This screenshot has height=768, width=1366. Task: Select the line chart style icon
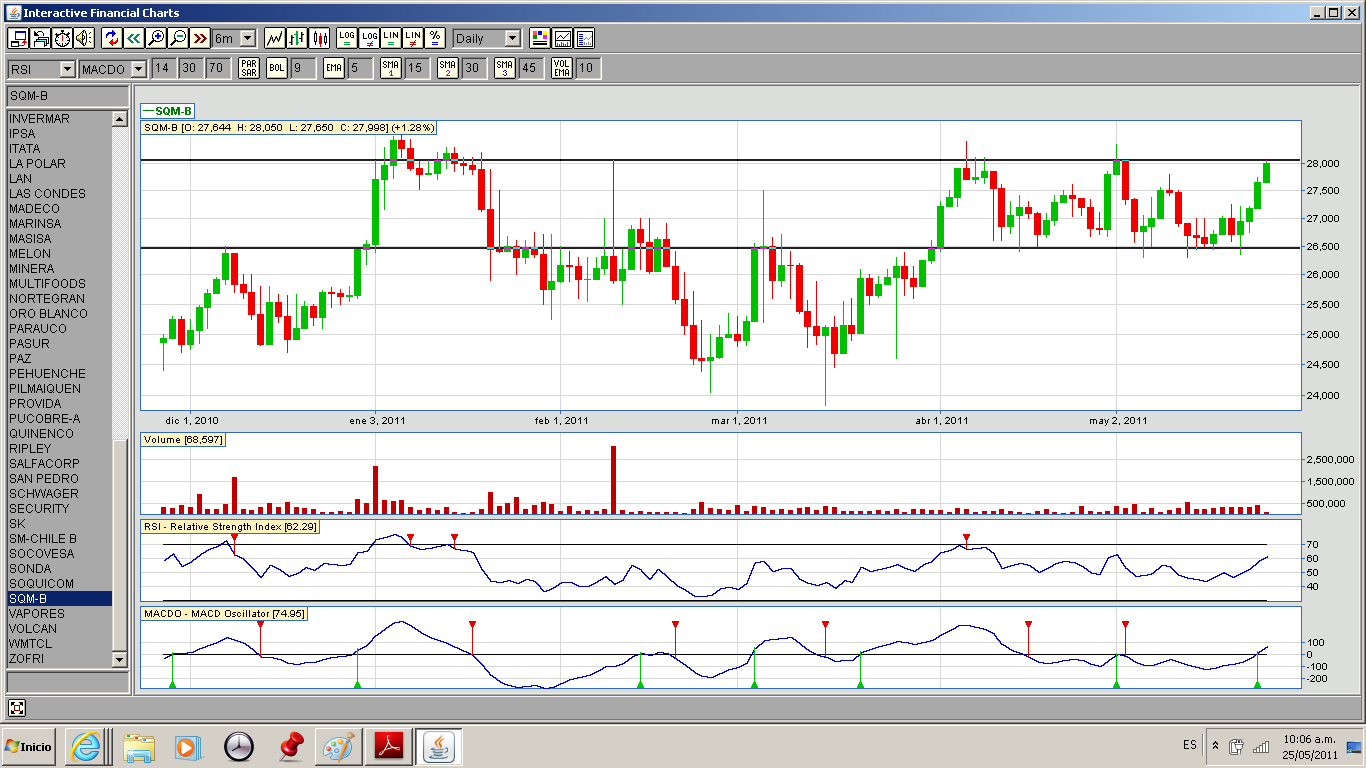[274, 38]
